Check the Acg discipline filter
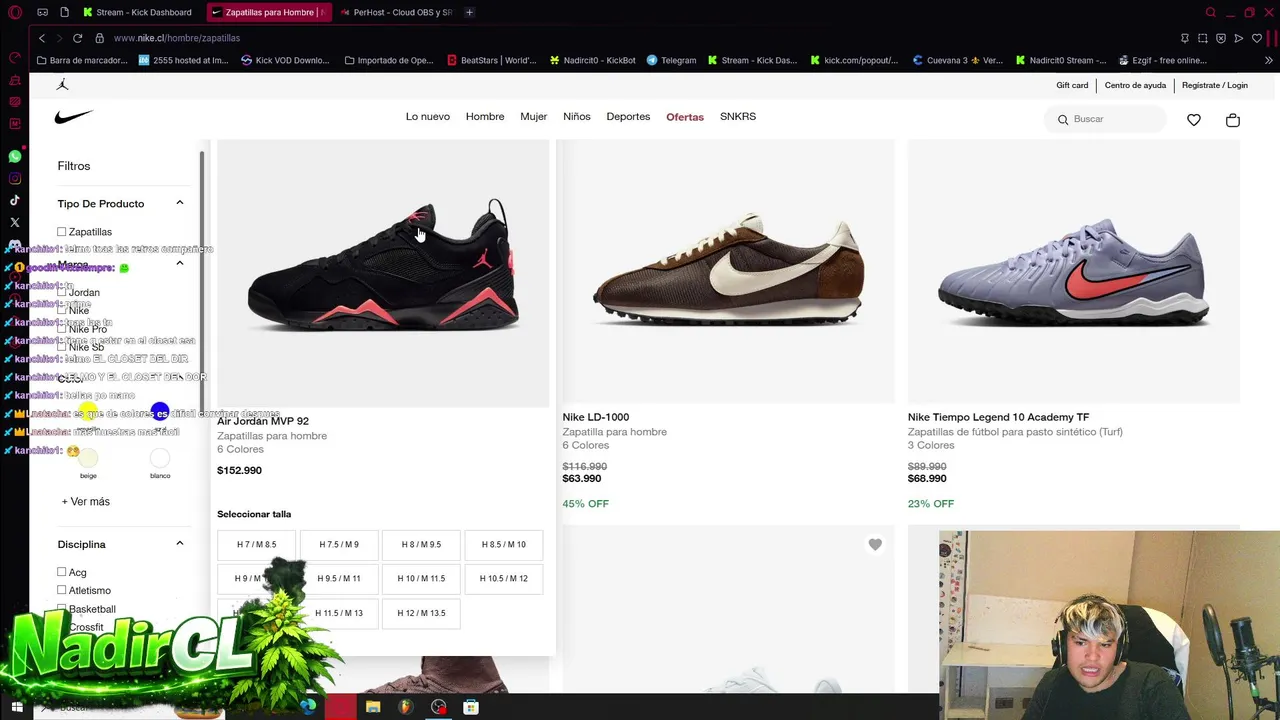The image size is (1280, 720). pos(61,572)
